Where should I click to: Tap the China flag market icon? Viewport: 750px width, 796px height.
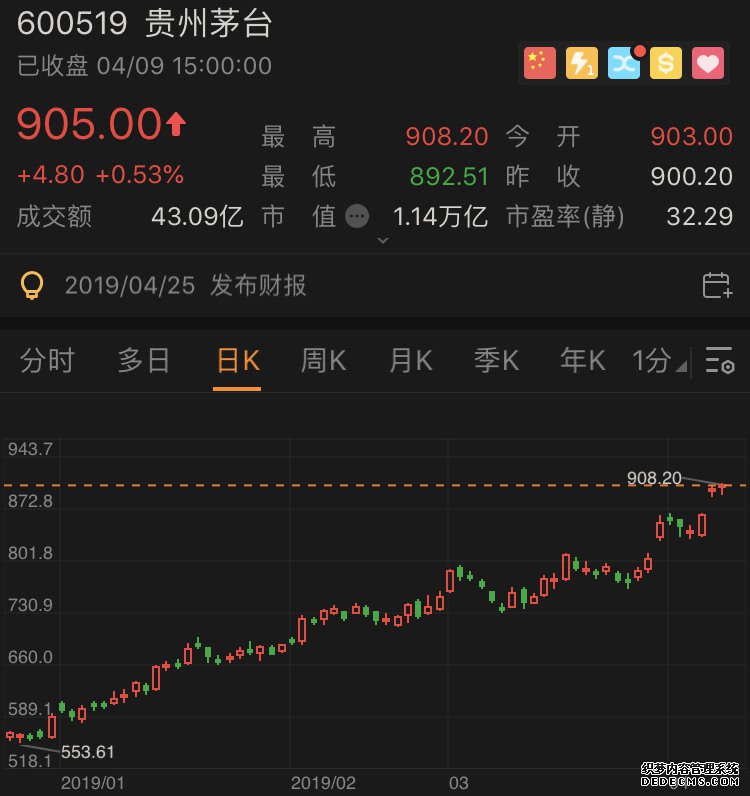[x=540, y=63]
